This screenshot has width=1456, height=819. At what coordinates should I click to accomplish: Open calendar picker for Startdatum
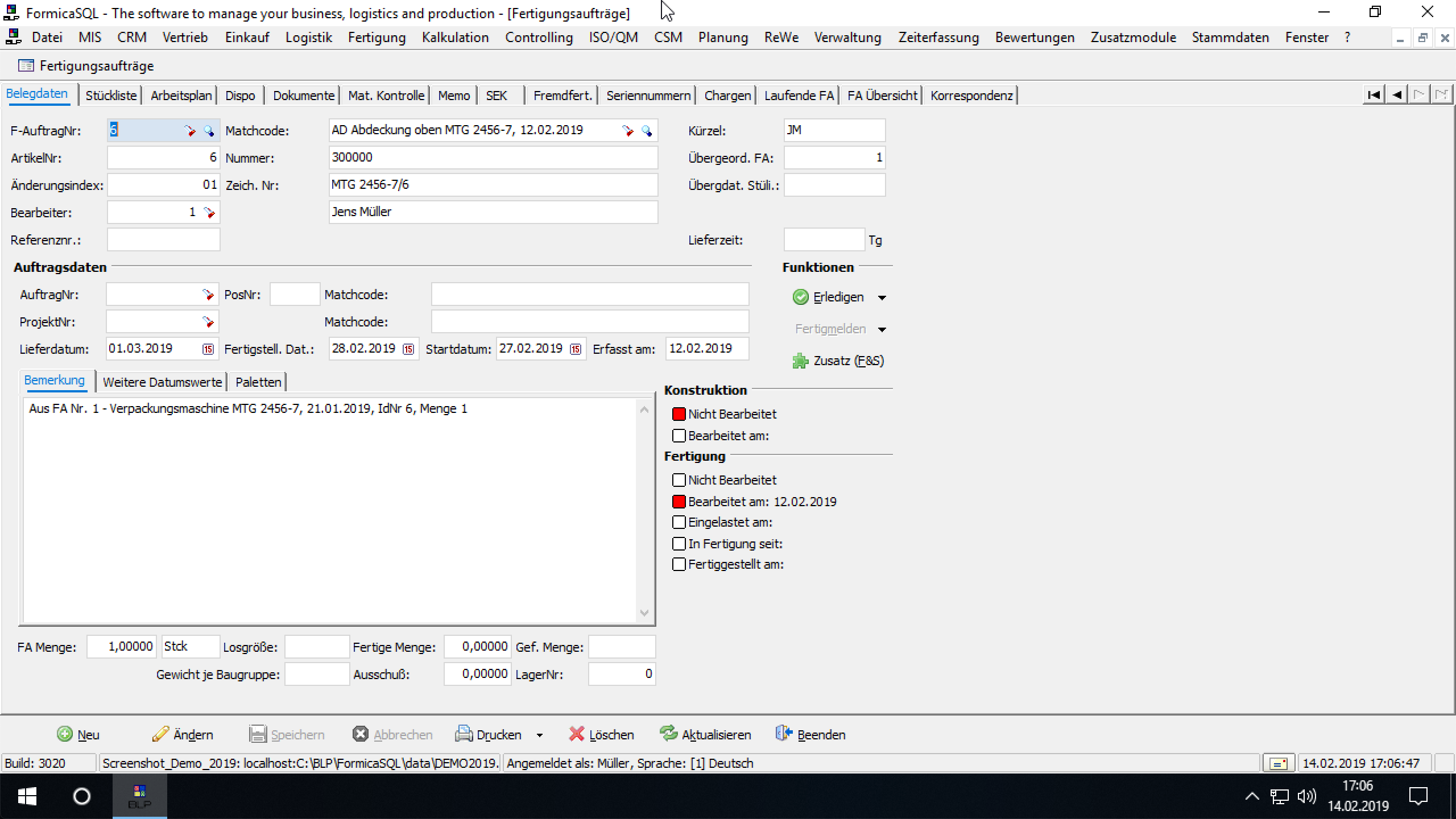coord(576,349)
